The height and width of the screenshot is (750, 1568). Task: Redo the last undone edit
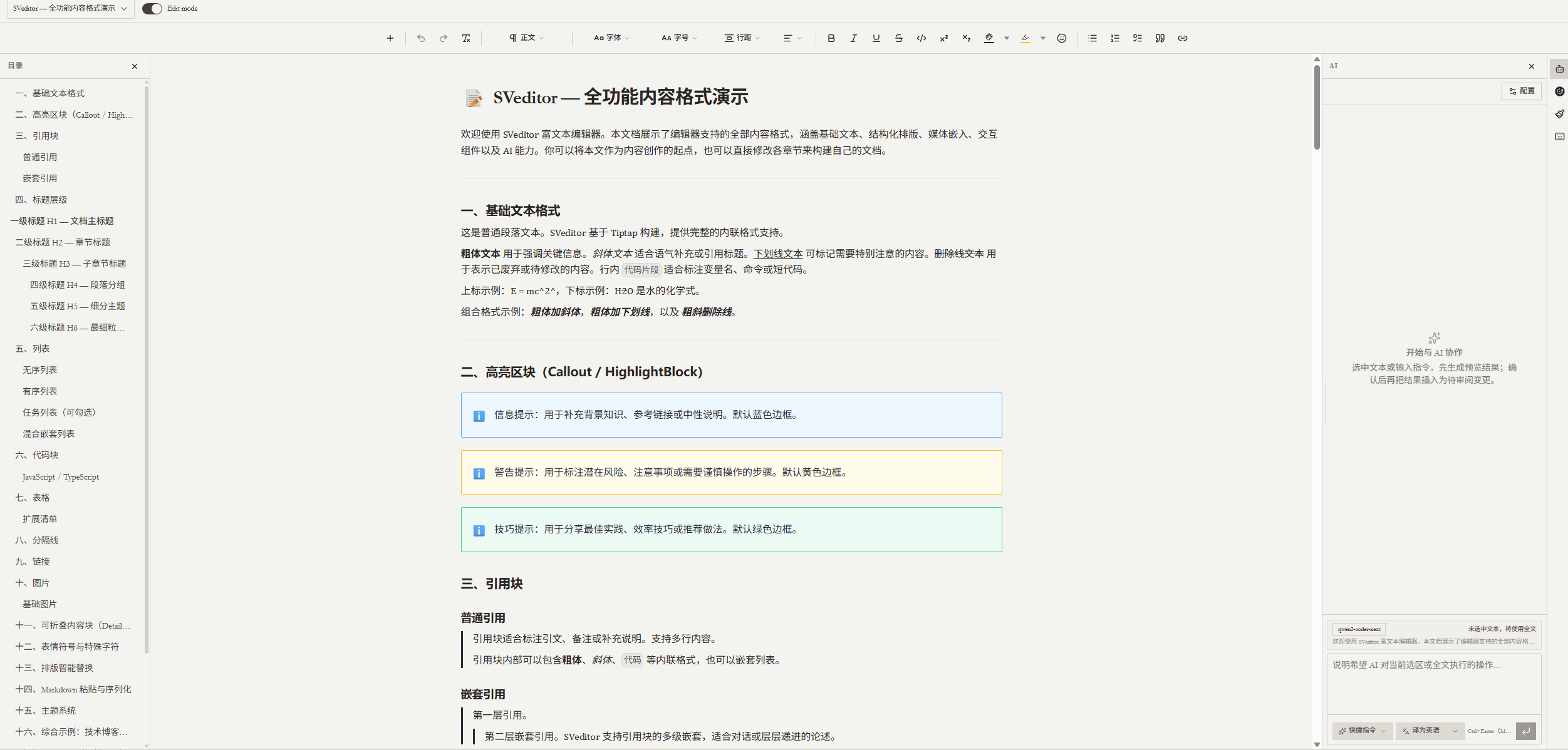444,38
